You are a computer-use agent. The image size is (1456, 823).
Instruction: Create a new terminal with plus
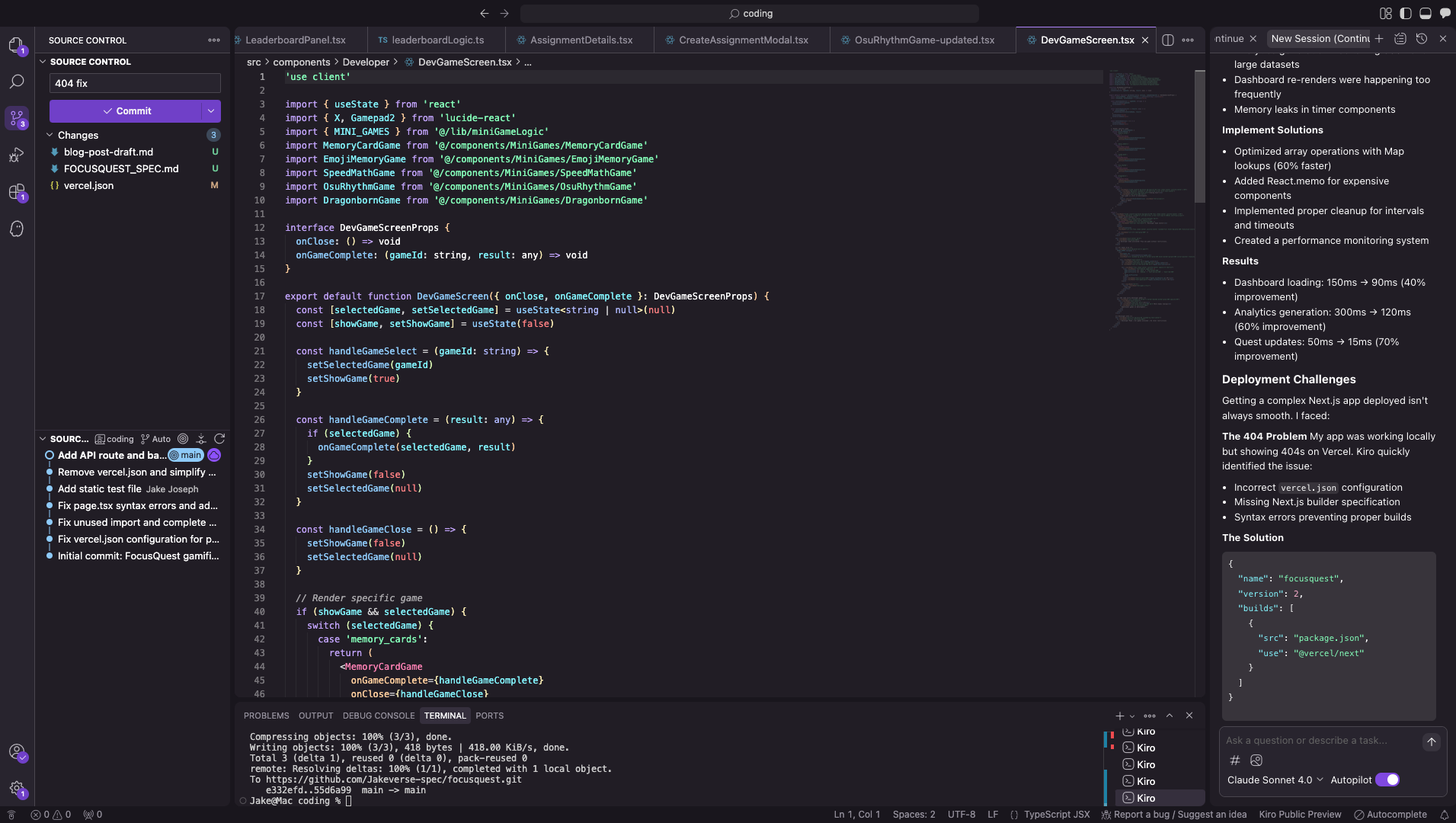tap(1119, 716)
